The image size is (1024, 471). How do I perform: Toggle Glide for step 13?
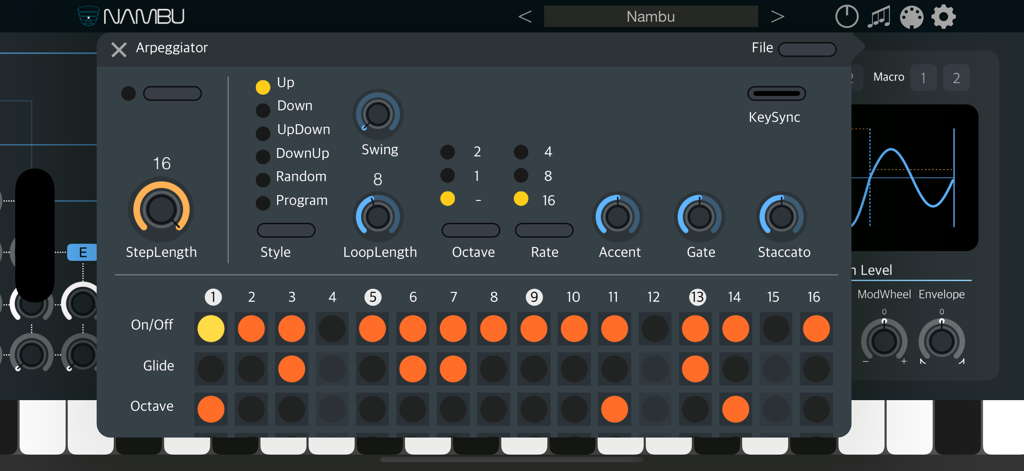[x=696, y=369]
